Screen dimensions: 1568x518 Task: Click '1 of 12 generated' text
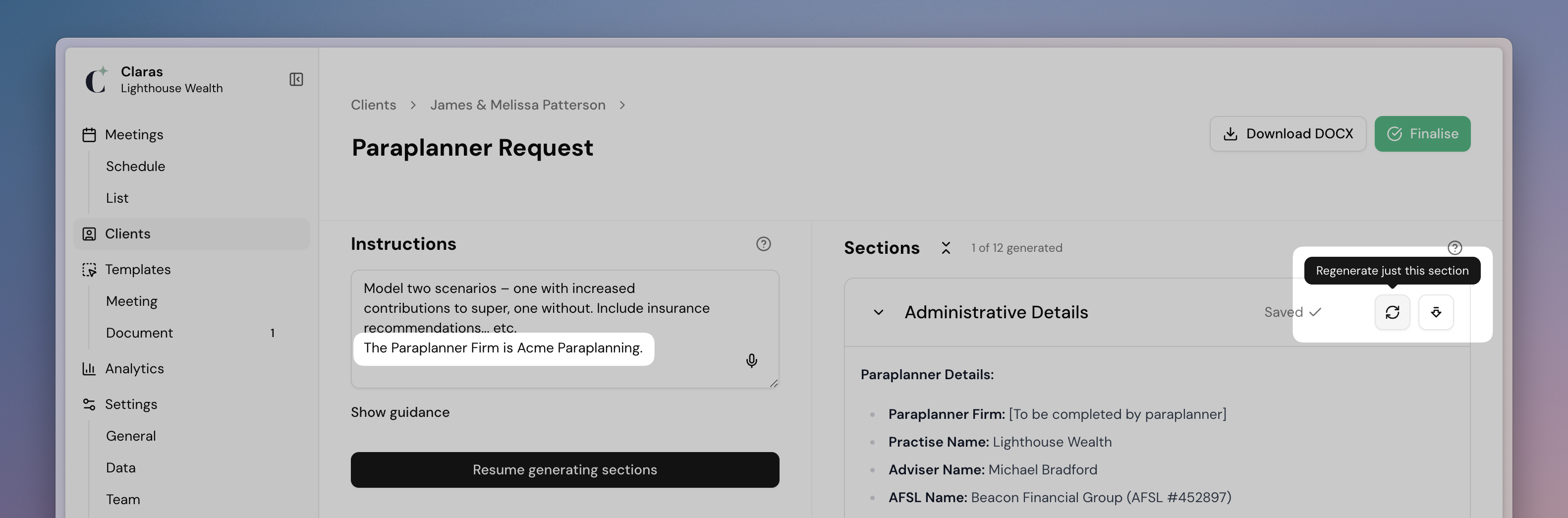pos(1016,248)
